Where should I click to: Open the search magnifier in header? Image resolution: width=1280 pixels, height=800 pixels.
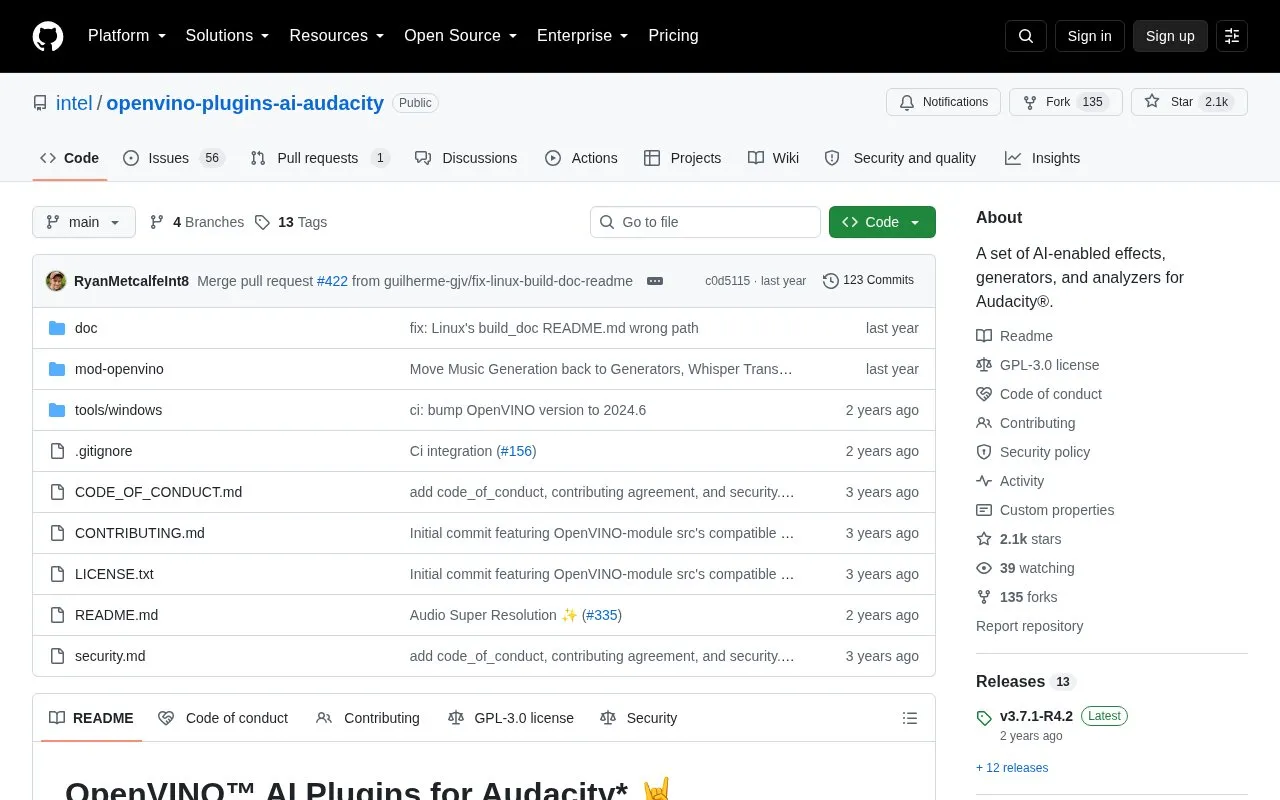point(1026,36)
